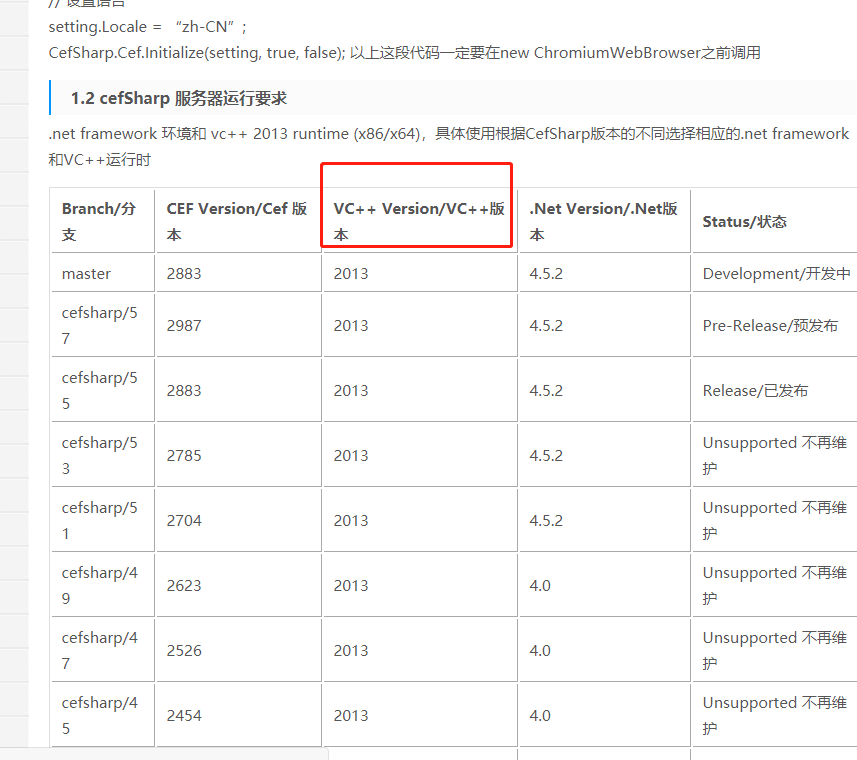The height and width of the screenshot is (760, 857).
Task: Click Unsupported status in cefsharp/51 row
Action: pos(774,520)
